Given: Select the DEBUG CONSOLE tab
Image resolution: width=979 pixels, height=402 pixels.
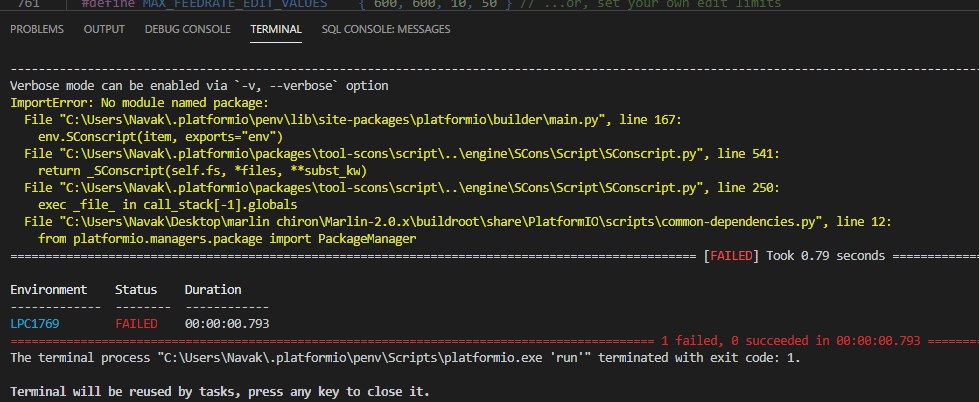Looking at the screenshot, I should (x=187, y=29).
